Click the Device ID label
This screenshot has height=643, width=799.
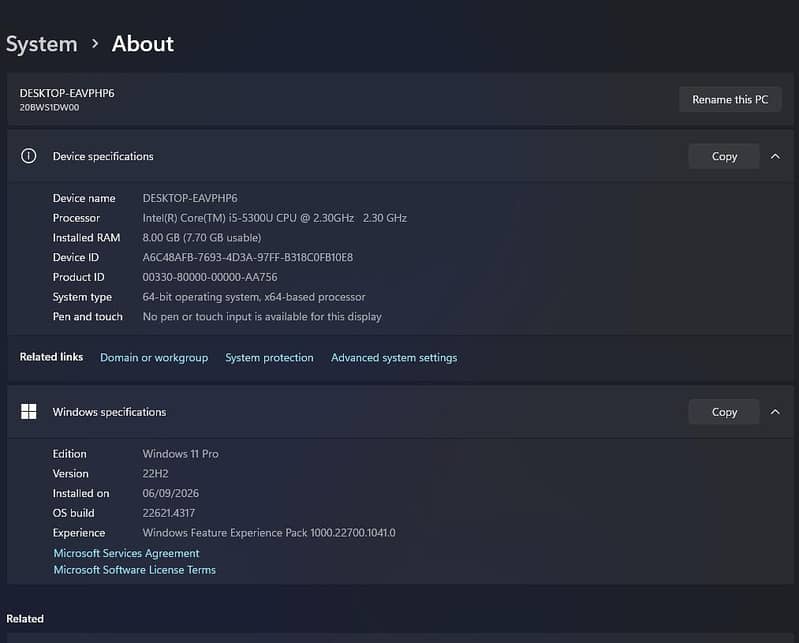[x=76, y=257]
